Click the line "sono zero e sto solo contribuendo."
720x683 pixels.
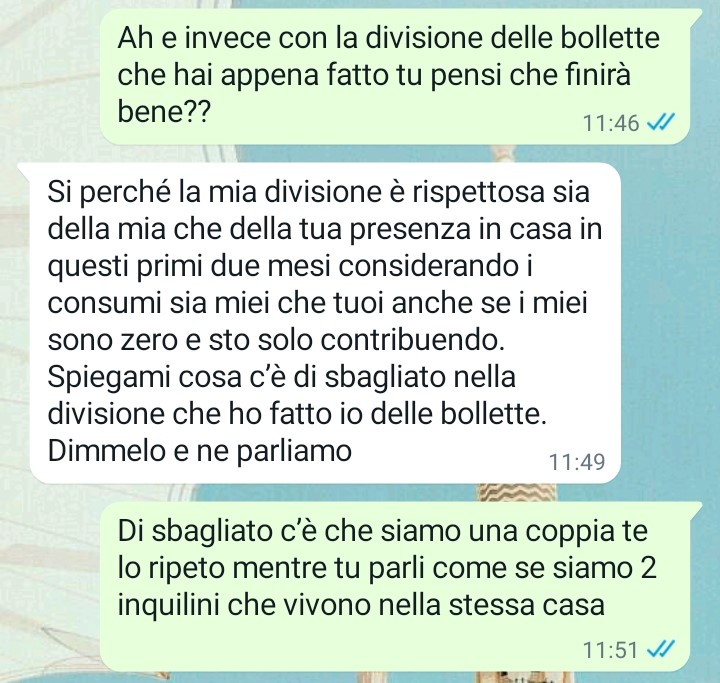(x=276, y=340)
